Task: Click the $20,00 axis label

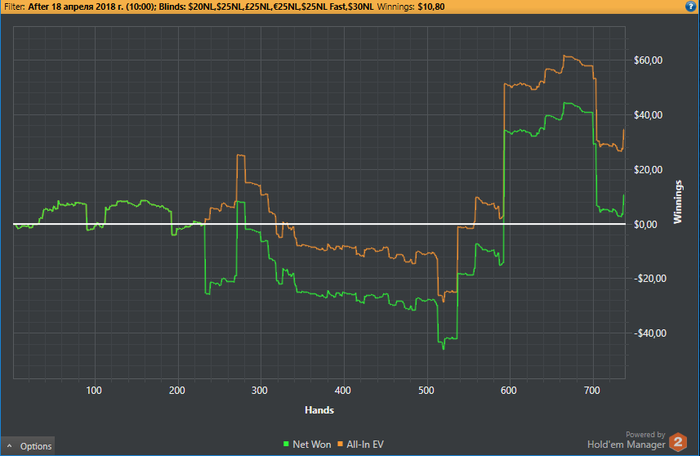Action: (x=648, y=170)
